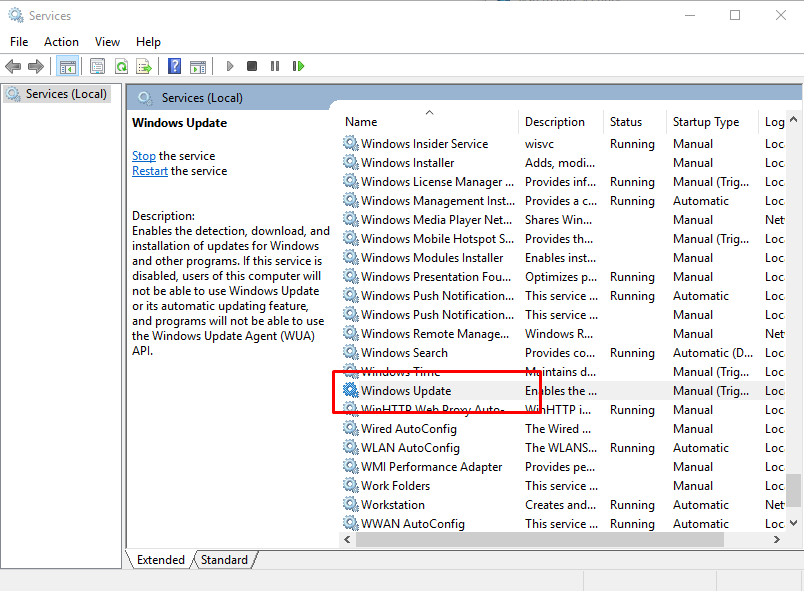This screenshot has width=804, height=591.
Task: Click gear icon beside WWAN AutoConfig
Action: [x=351, y=523]
